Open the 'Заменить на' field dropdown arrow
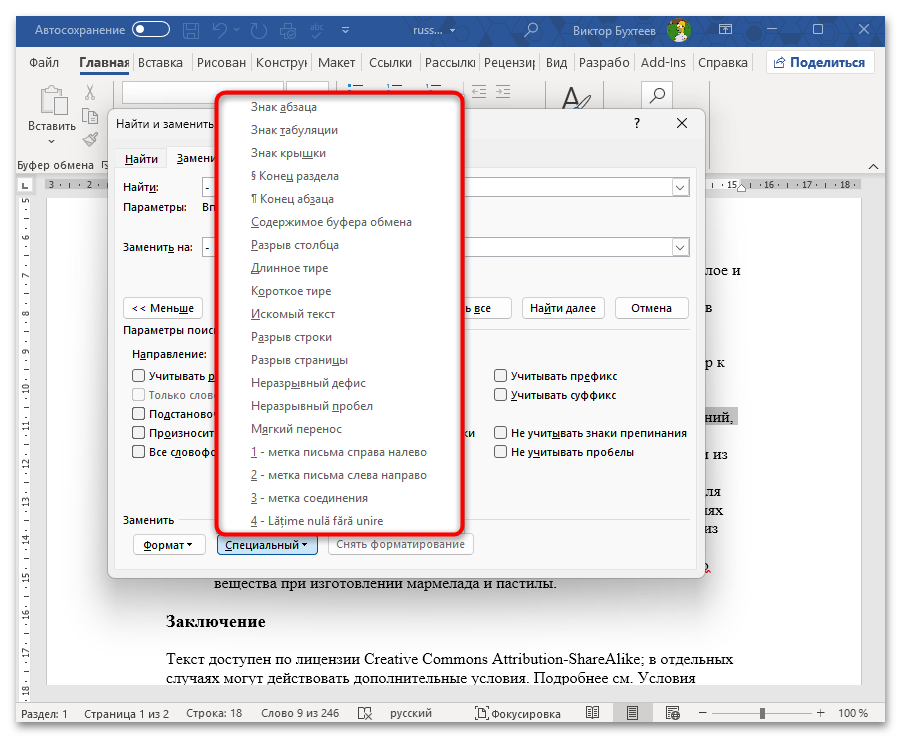This screenshot has height=738, width=901. 680,247
